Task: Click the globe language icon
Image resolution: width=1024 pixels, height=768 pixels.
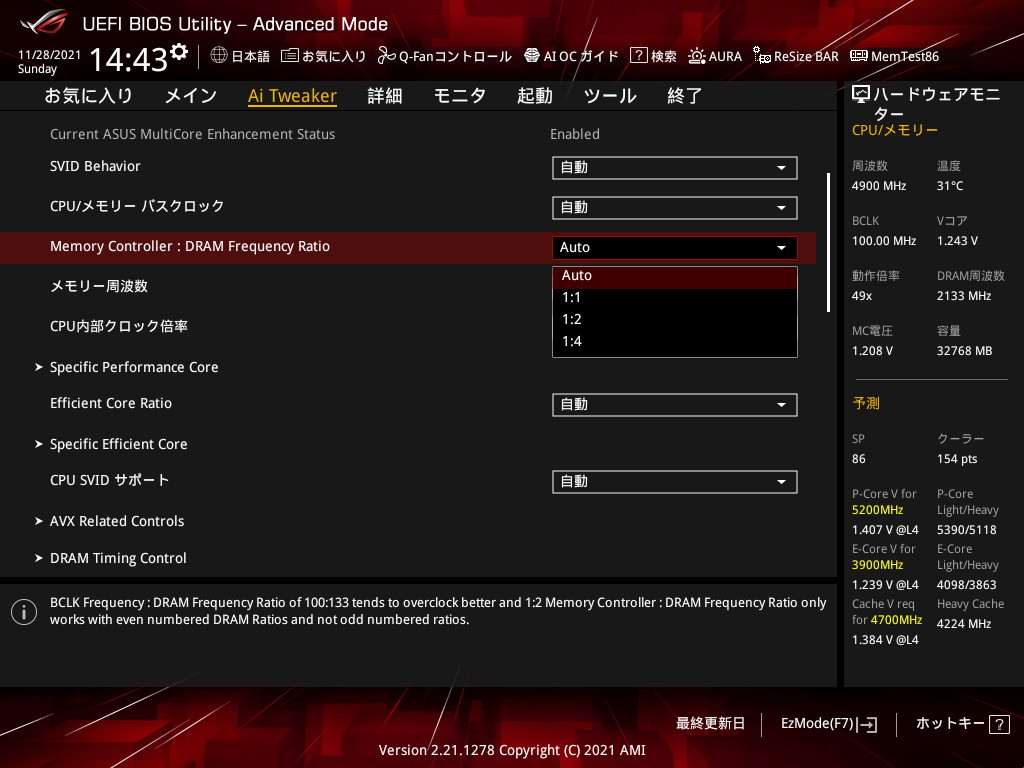Action: (219, 55)
